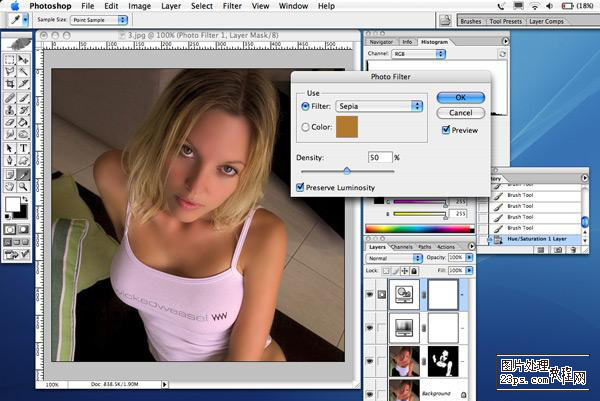This screenshot has height=401, width=600.
Task: Select the Eraser tool
Action: tap(10, 122)
